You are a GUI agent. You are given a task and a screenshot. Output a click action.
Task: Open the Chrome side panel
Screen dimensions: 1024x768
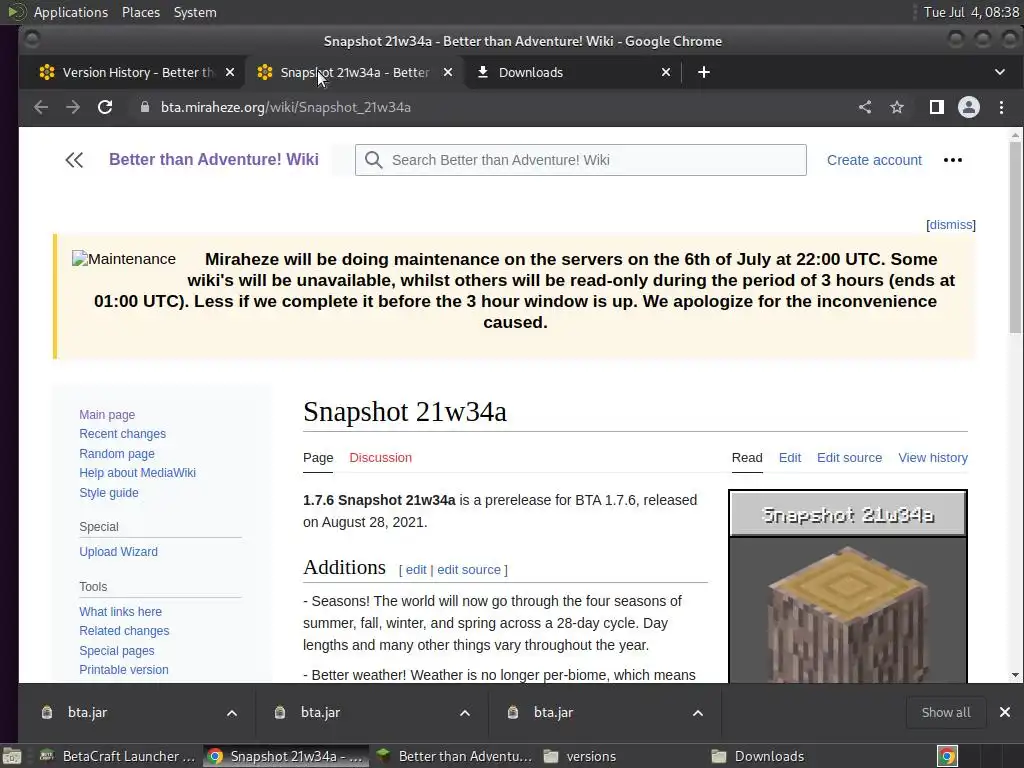tap(936, 107)
